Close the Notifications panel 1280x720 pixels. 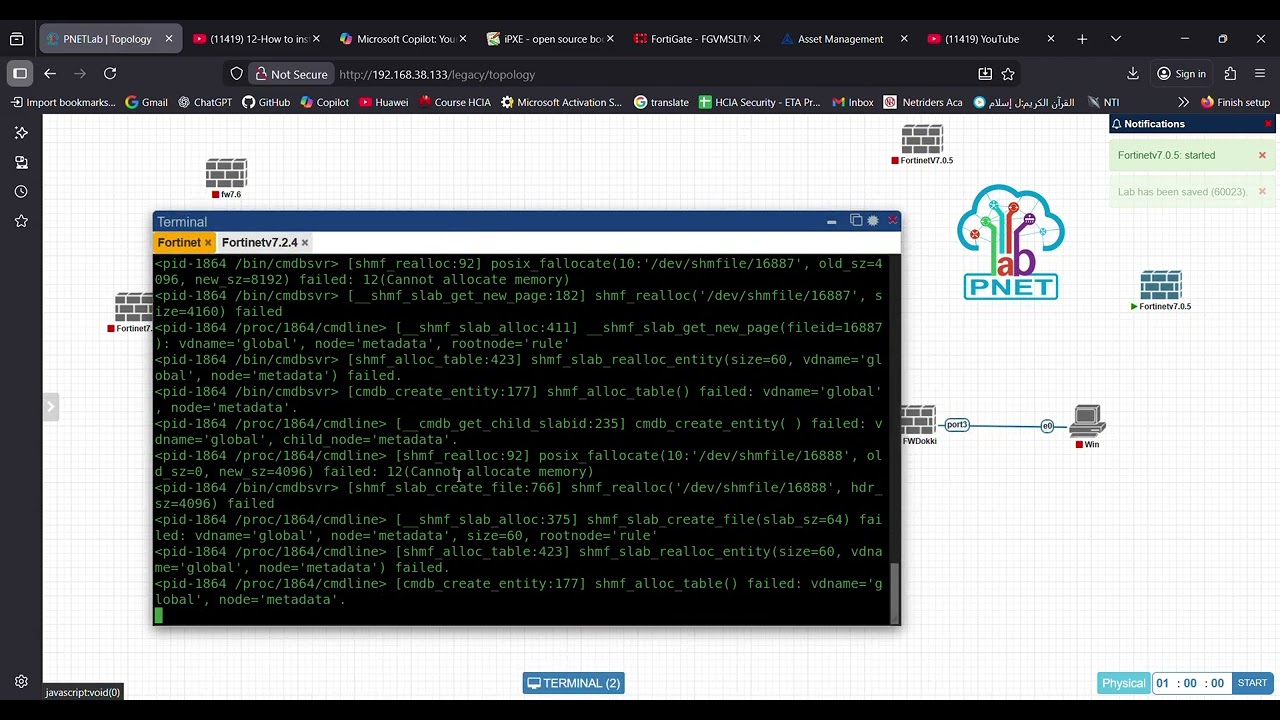click(x=1268, y=124)
